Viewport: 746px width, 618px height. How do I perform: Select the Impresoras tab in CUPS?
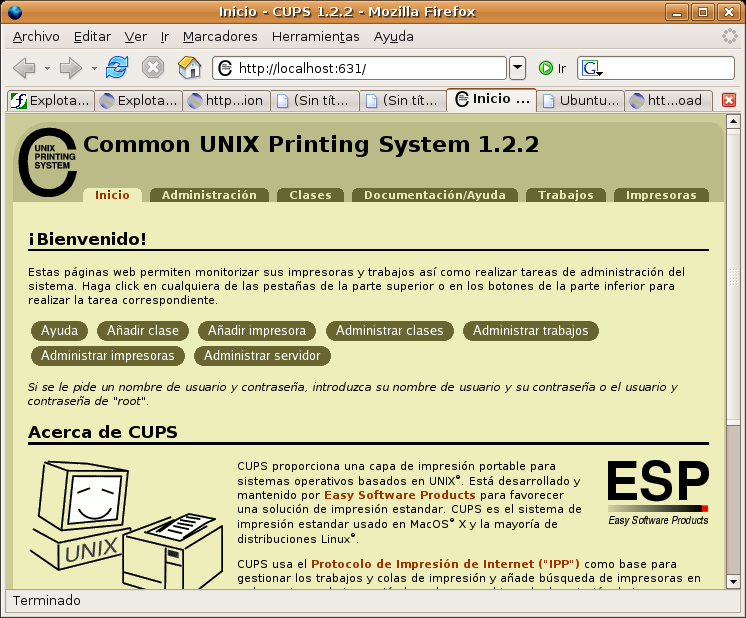(x=661, y=195)
